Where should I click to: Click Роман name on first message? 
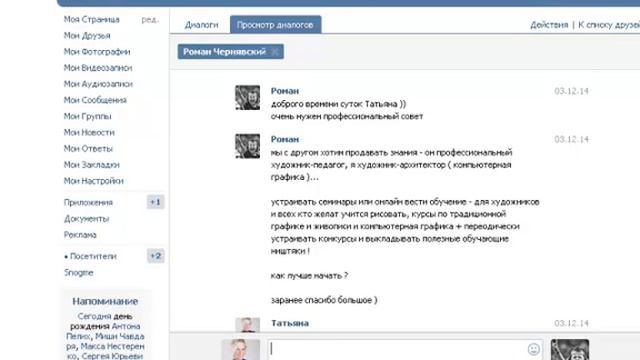coord(285,91)
